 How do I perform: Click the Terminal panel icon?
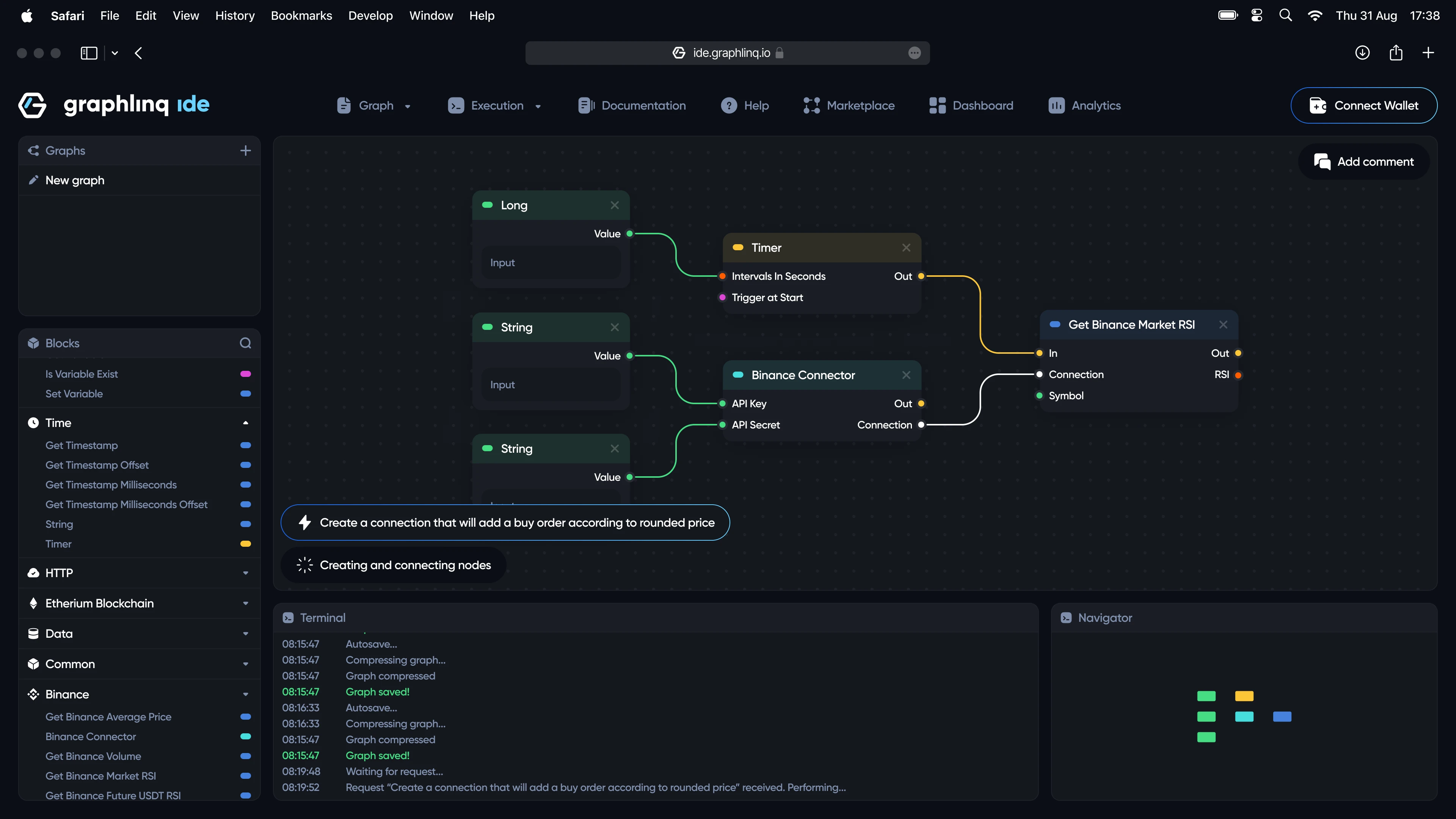[289, 617]
